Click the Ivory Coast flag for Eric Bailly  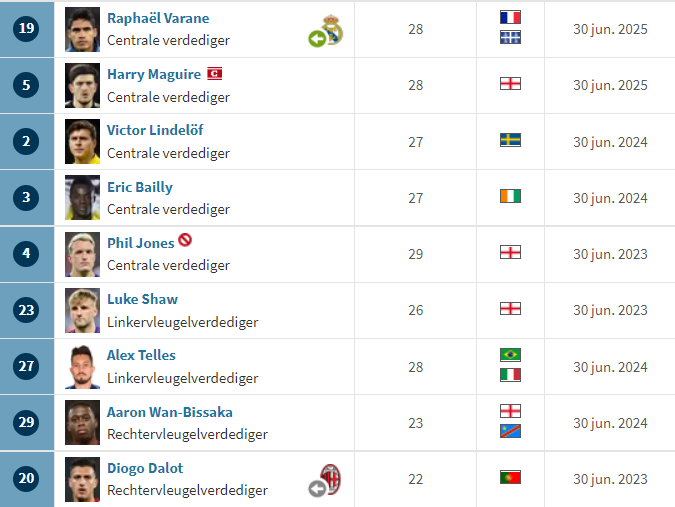510,196
